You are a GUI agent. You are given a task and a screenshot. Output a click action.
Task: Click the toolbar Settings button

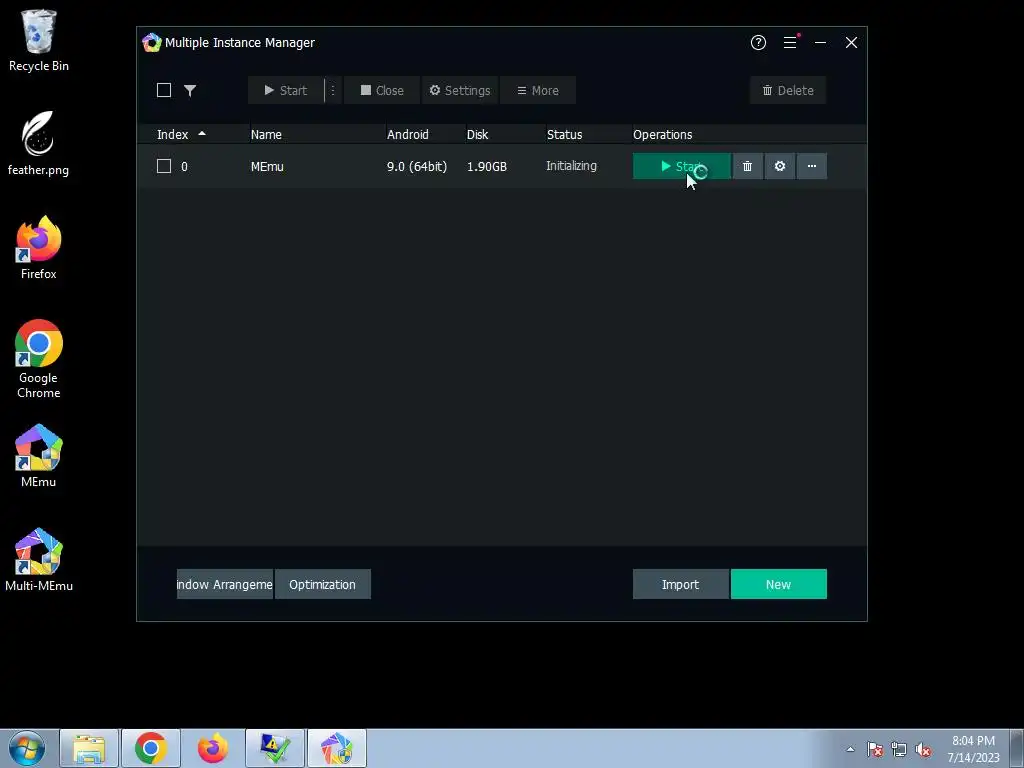click(460, 90)
